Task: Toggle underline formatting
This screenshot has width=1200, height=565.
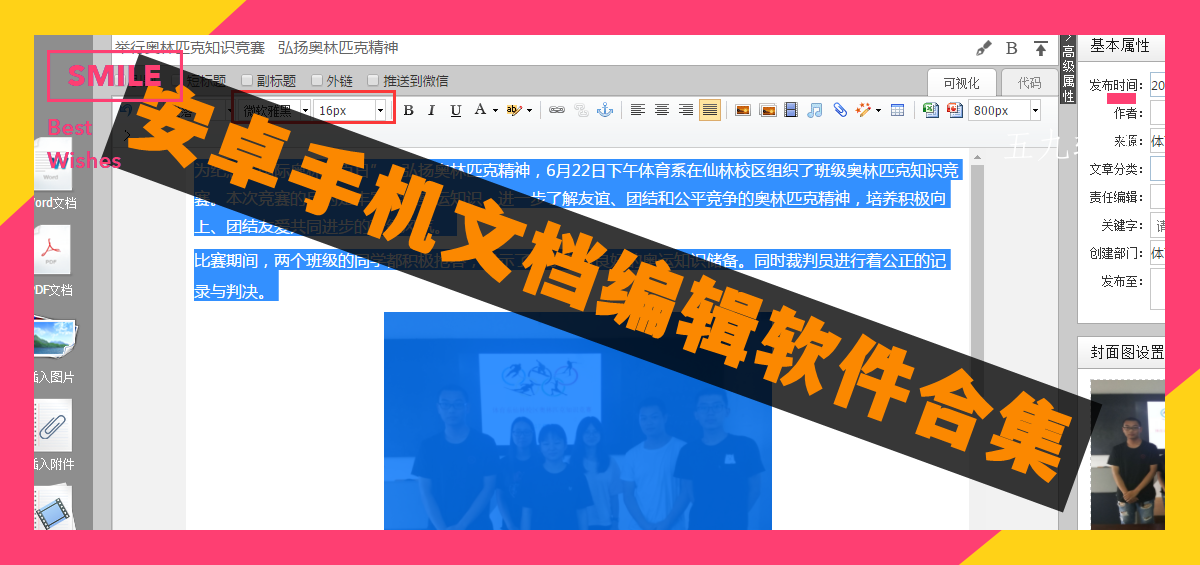Action: coord(456,110)
